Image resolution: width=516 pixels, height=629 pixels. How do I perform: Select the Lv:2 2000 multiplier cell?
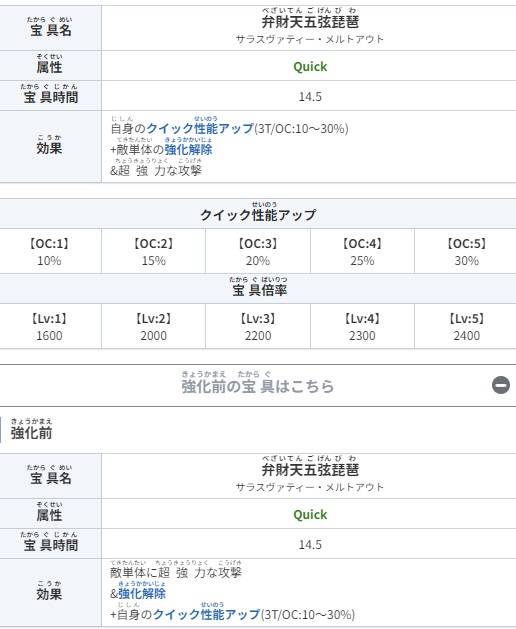(153, 326)
